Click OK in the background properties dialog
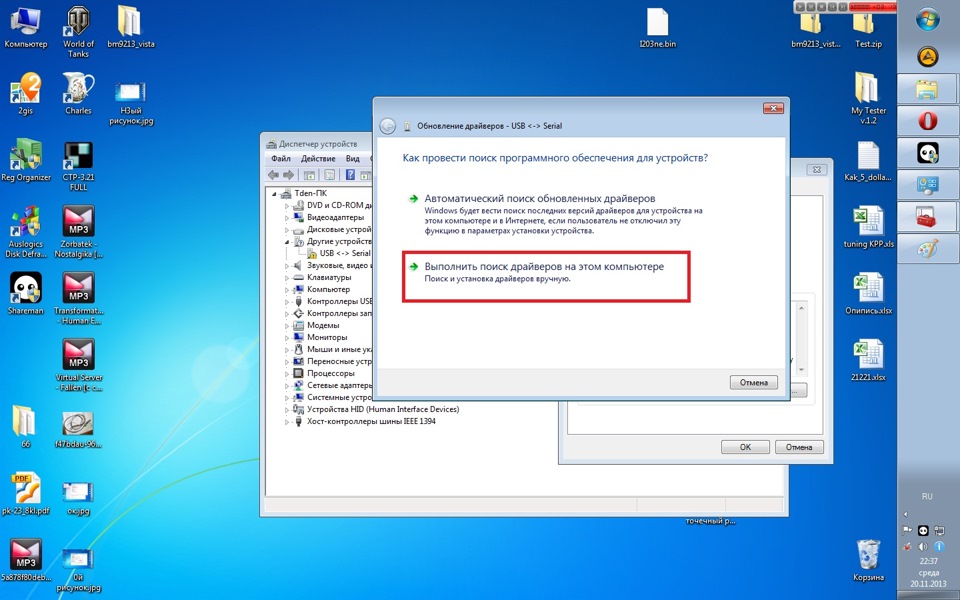The width and height of the screenshot is (960, 600). click(x=745, y=447)
